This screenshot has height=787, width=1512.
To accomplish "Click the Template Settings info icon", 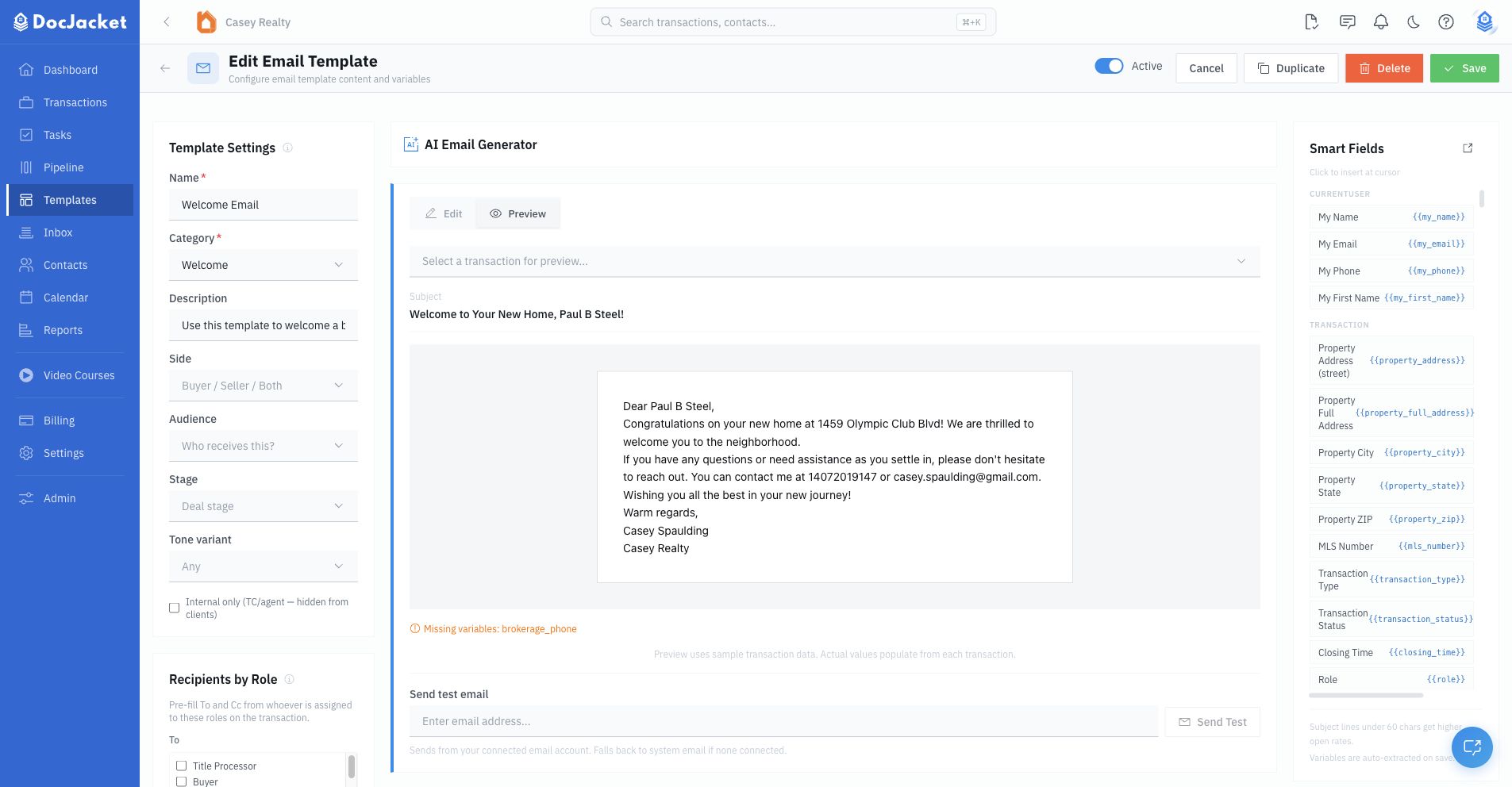I will [x=288, y=148].
